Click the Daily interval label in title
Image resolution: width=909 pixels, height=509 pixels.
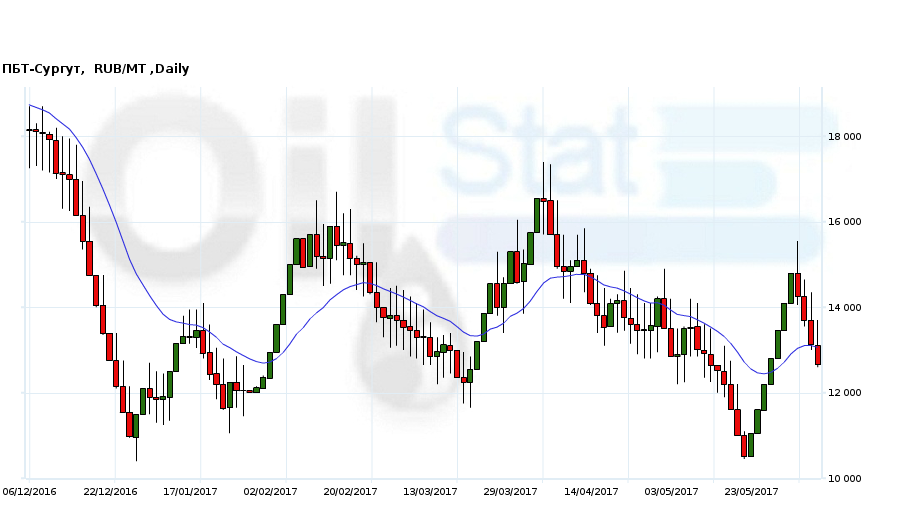pos(172,69)
